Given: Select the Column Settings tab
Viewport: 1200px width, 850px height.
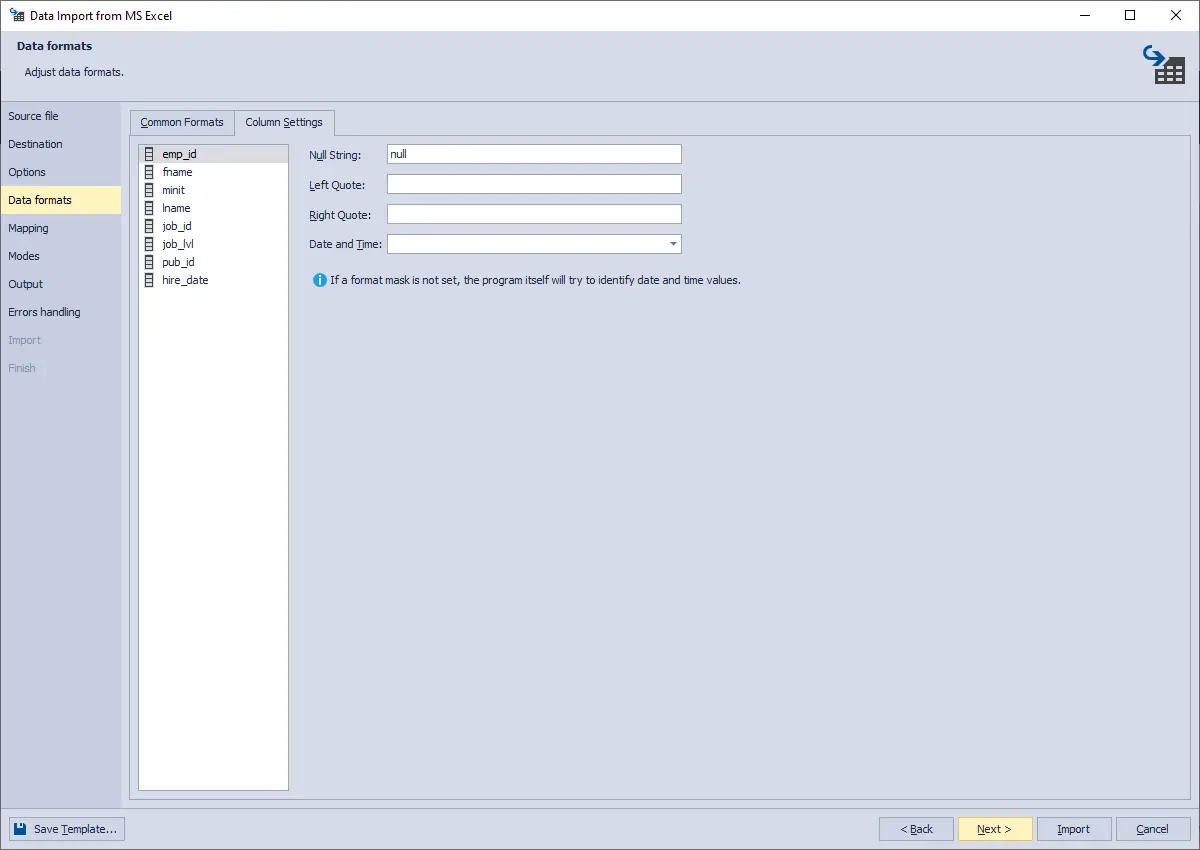Looking at the screenshot, I should [x=284, y=122].
